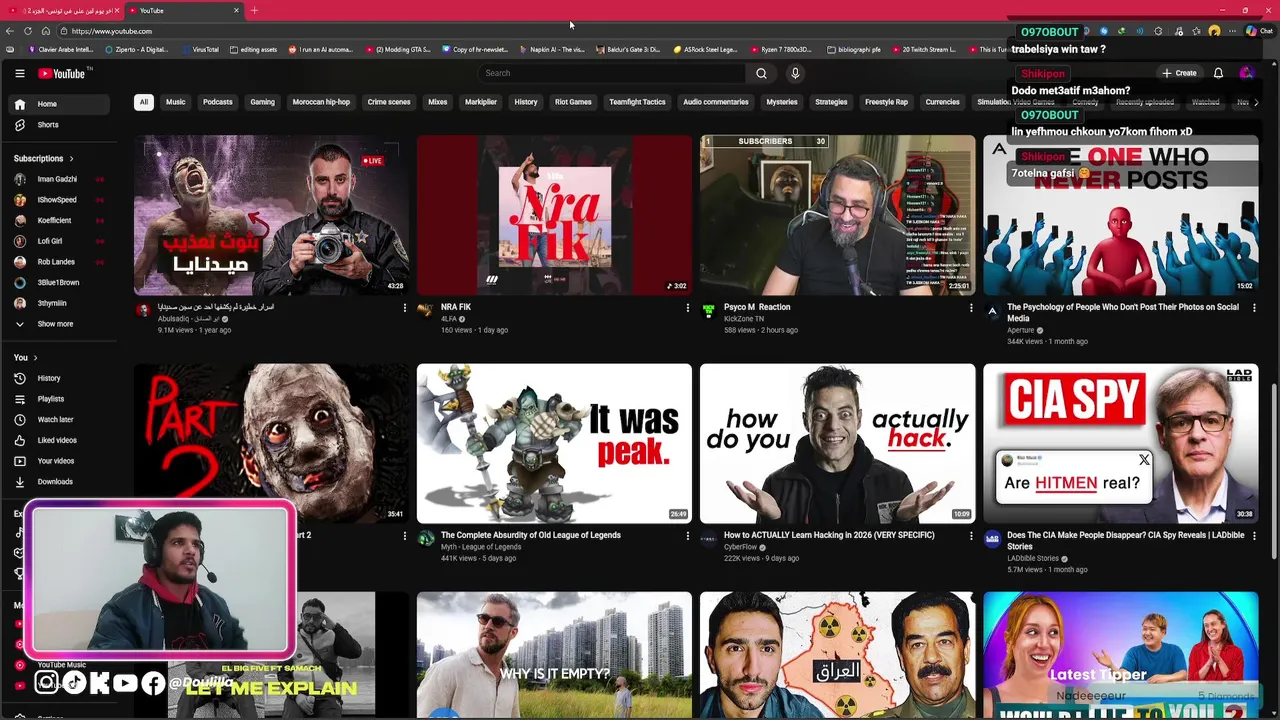This screenshot has height=720, width=1280.
Task: Expand the Subscriptions section chevron
Action: (71, 158)
